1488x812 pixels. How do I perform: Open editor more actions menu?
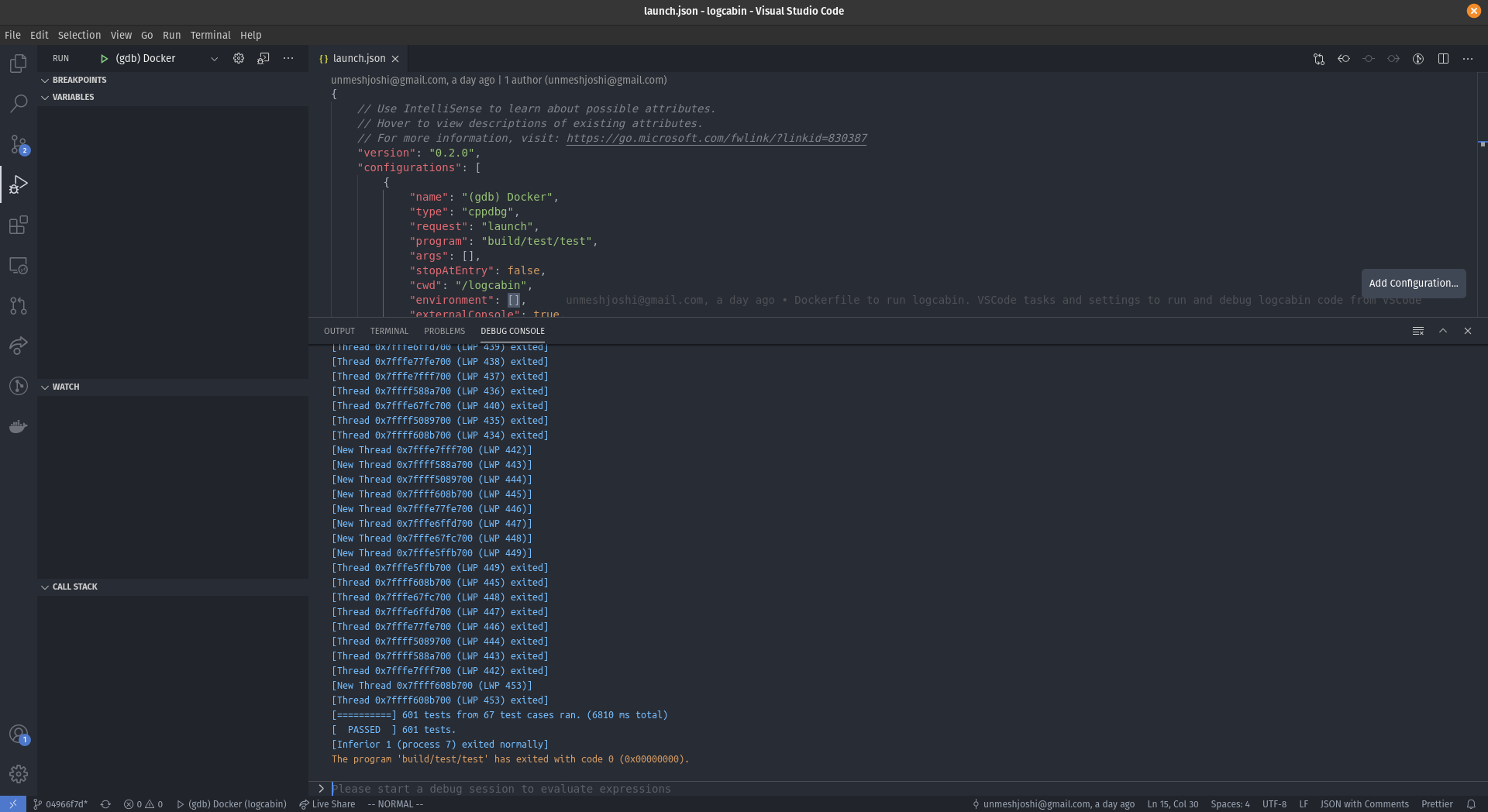(1468, 59)
